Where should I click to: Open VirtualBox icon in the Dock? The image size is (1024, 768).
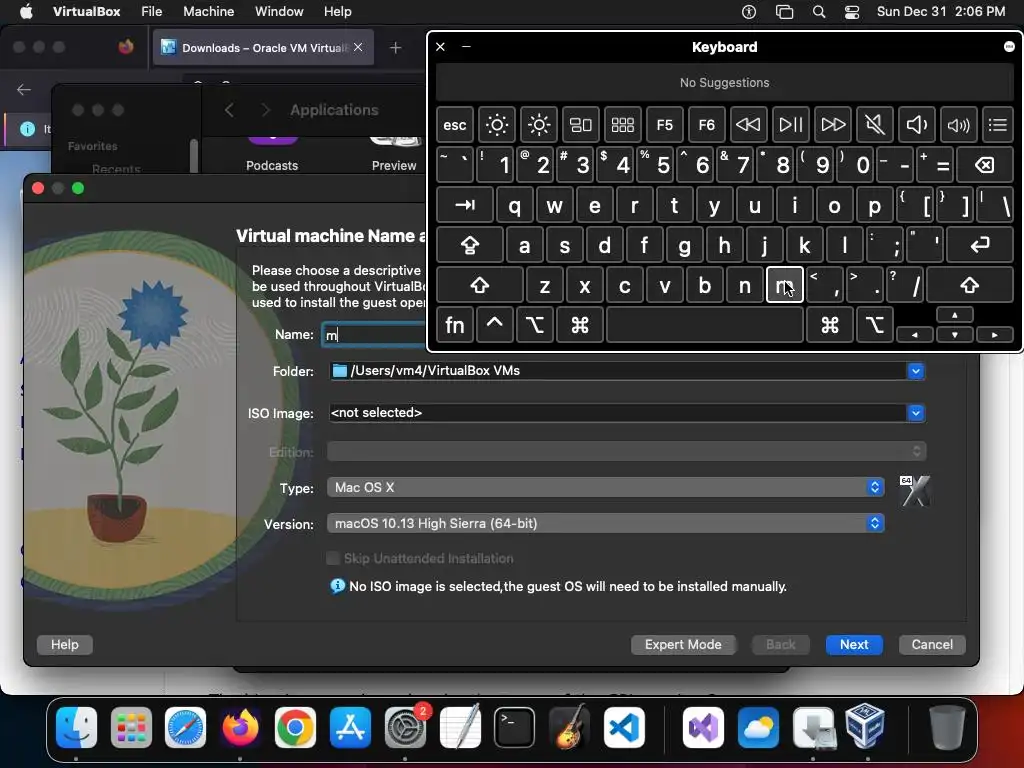click(866, 725)
